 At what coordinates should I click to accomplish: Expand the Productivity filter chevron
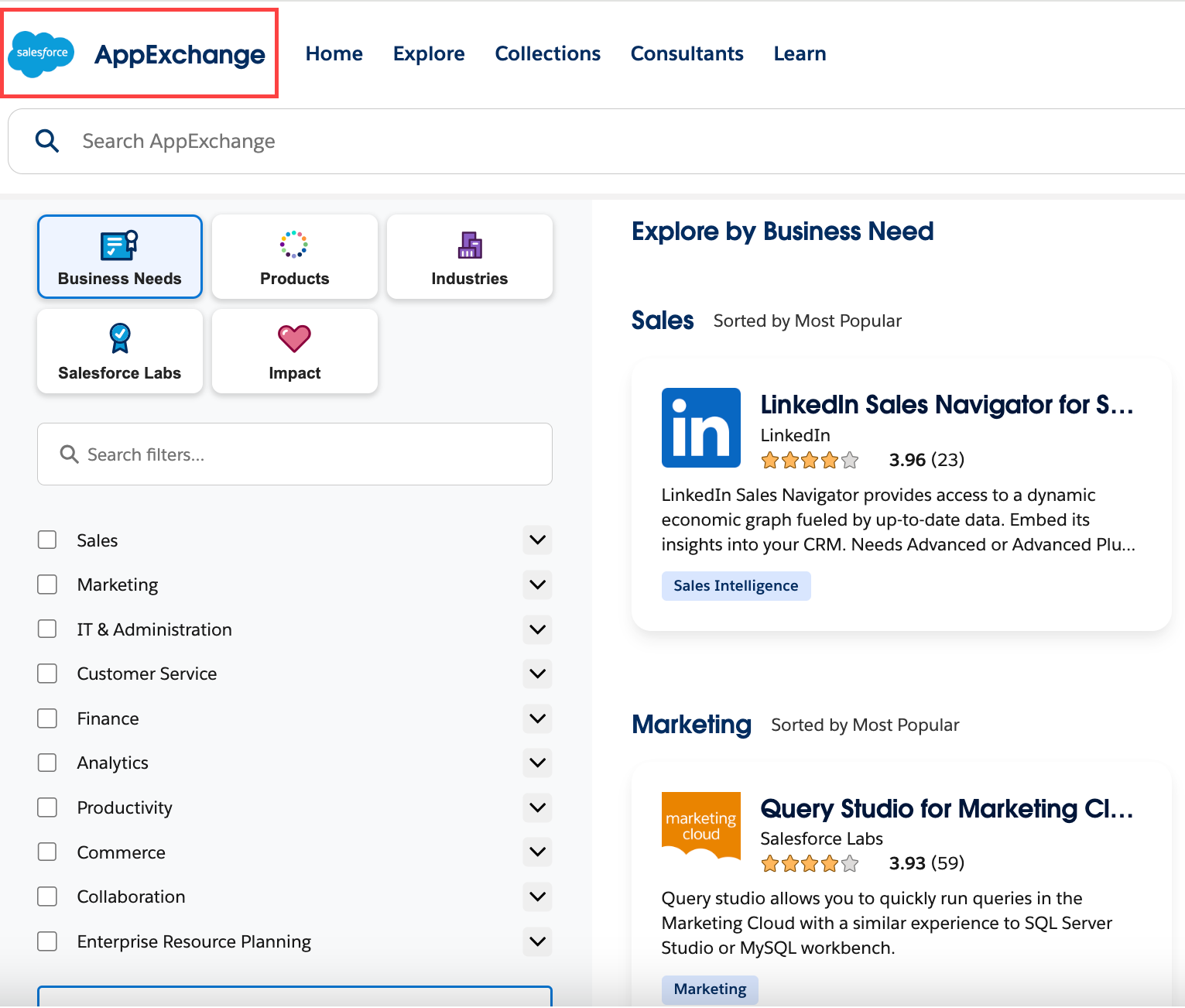tap(537, 807)
